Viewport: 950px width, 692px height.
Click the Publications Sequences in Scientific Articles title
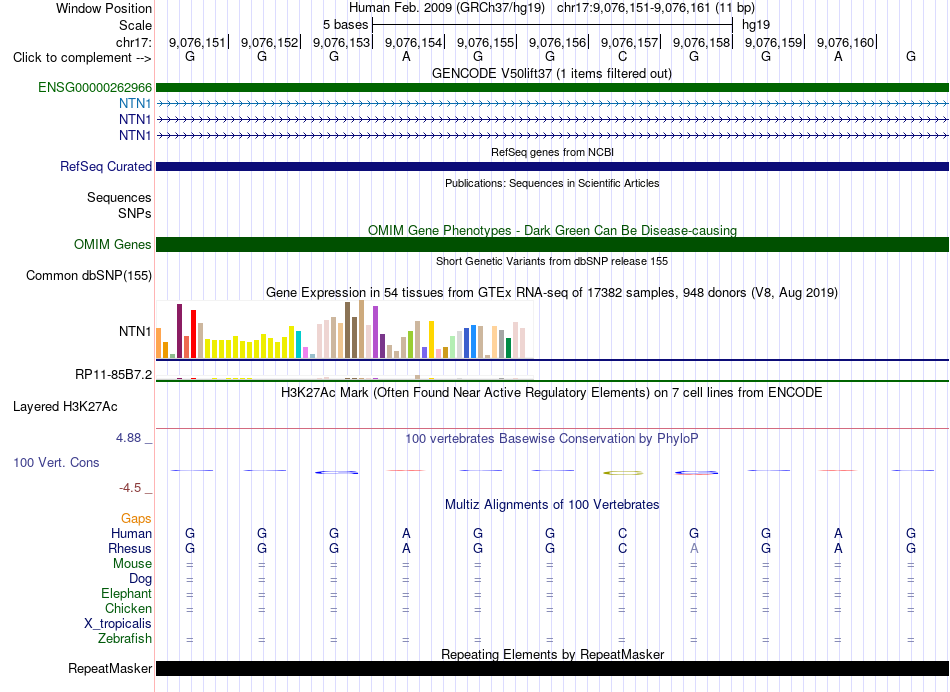[552, 183]
